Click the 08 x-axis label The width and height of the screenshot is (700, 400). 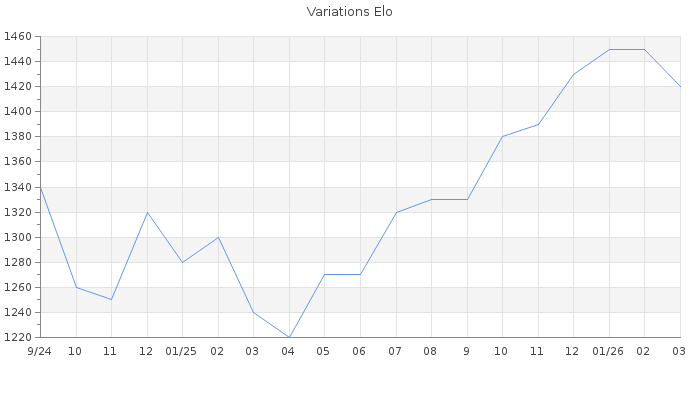tap(431, 352)
